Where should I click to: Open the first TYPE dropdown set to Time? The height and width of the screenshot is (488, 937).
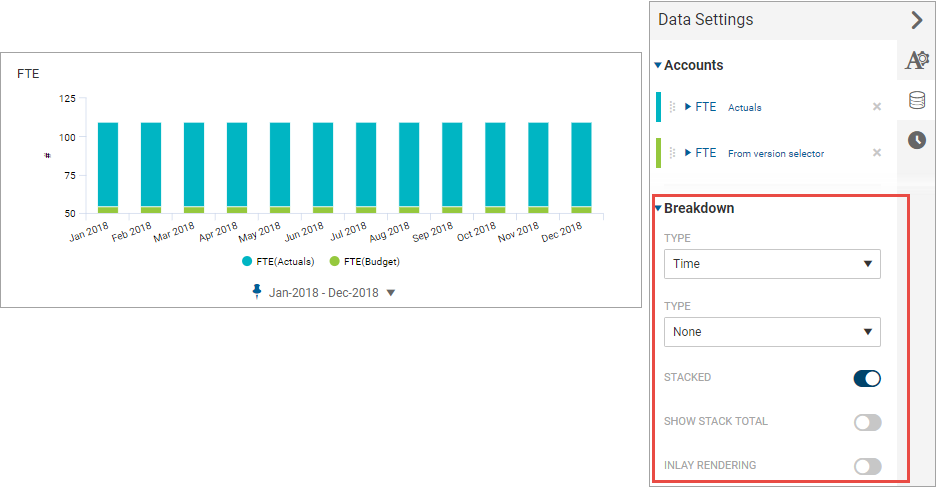772,264
